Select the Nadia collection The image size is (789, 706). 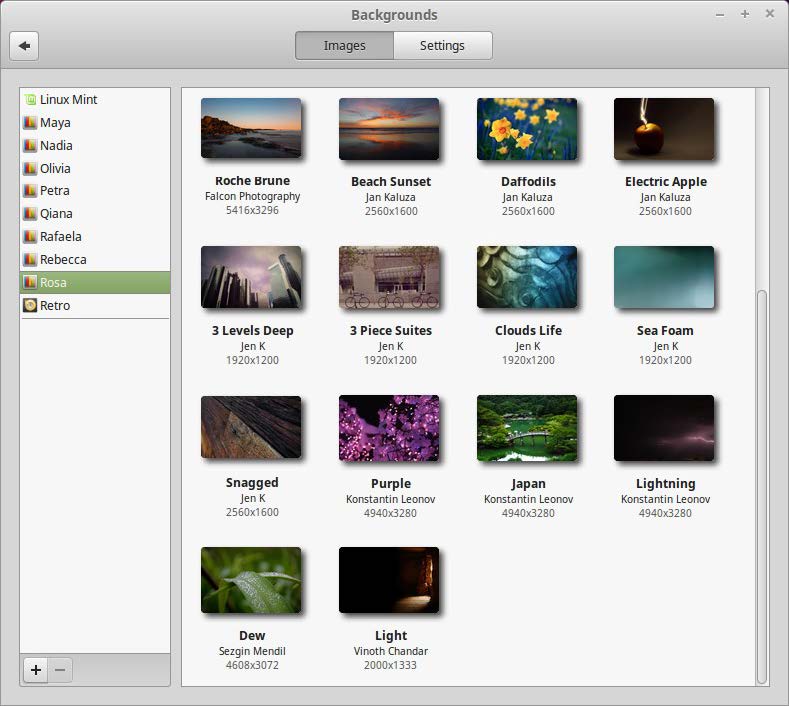tap(56, 146)
